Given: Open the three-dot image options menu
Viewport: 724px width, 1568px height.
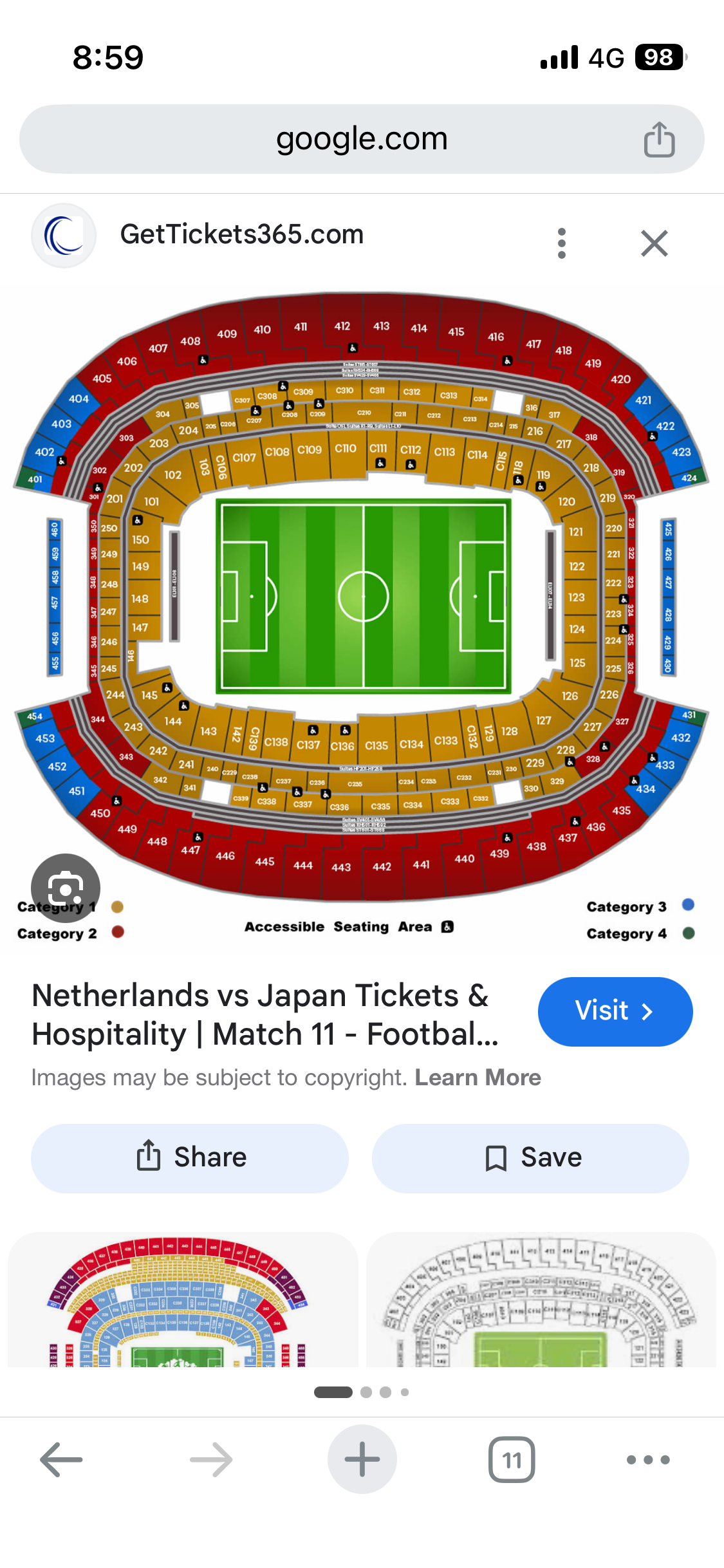Looking at the screenshot, I should click(x=562, y=243).
